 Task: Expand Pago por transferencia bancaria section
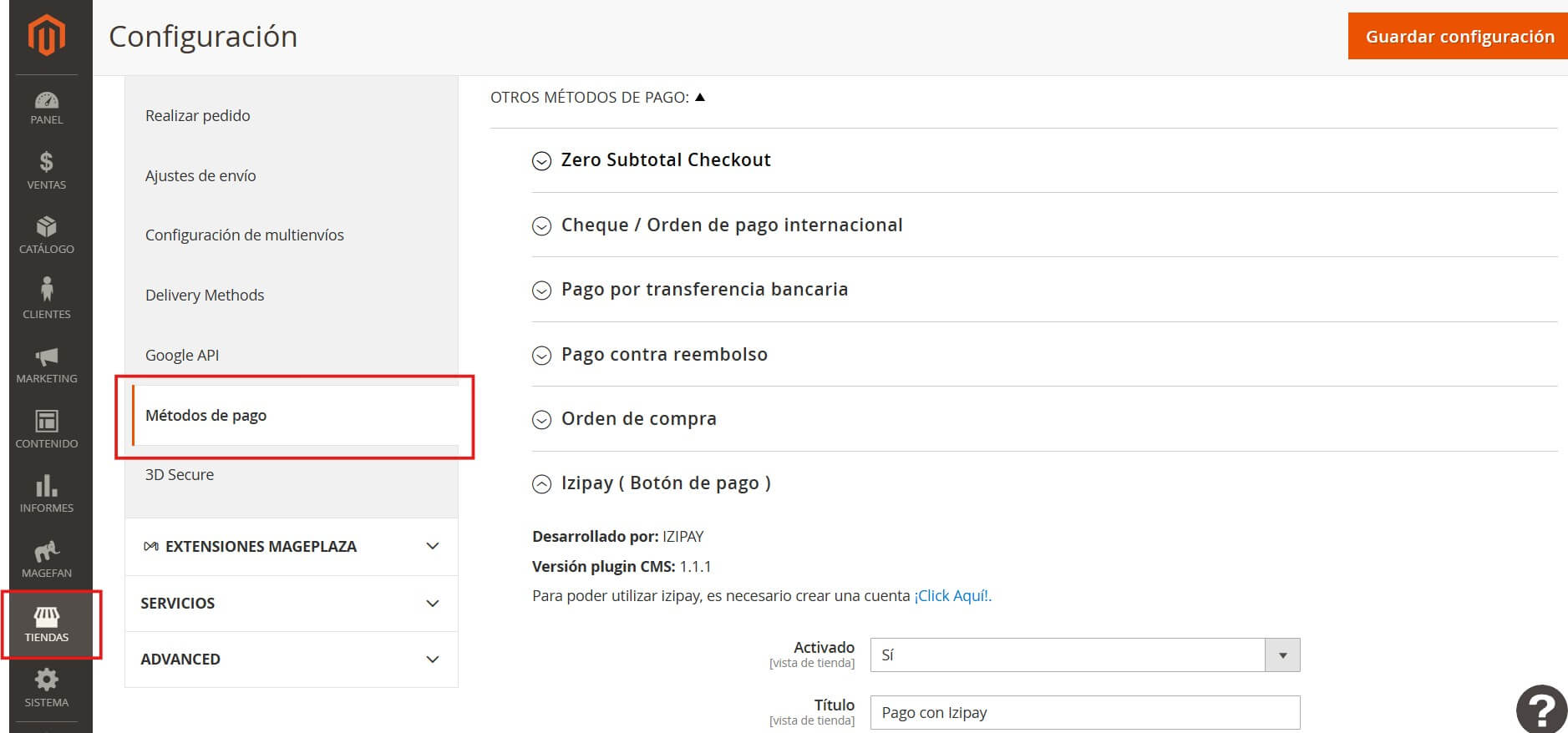(x=703, y=290)
